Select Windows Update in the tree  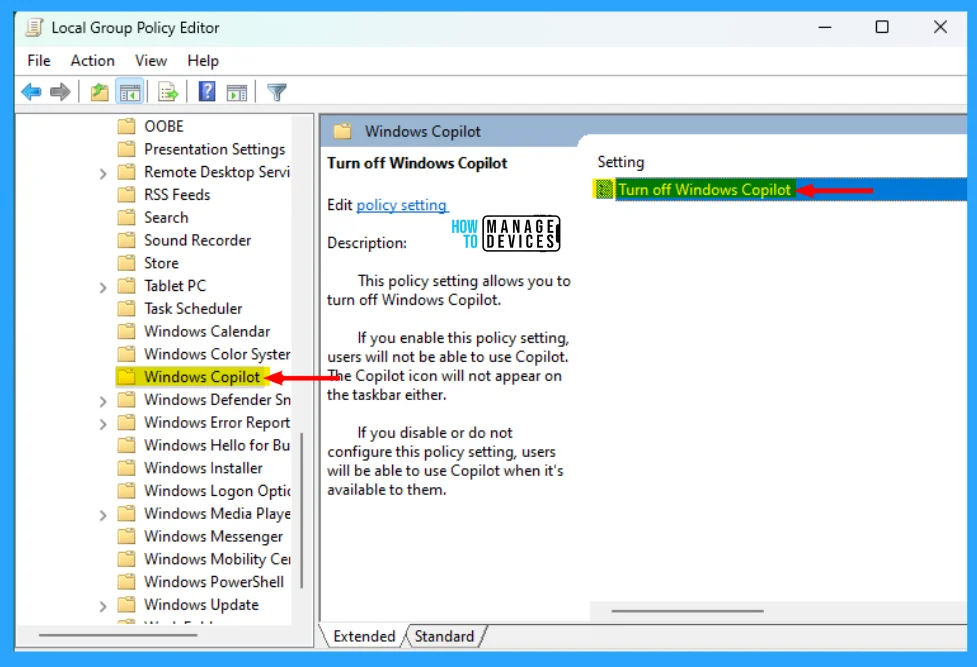tap(201, 605)
